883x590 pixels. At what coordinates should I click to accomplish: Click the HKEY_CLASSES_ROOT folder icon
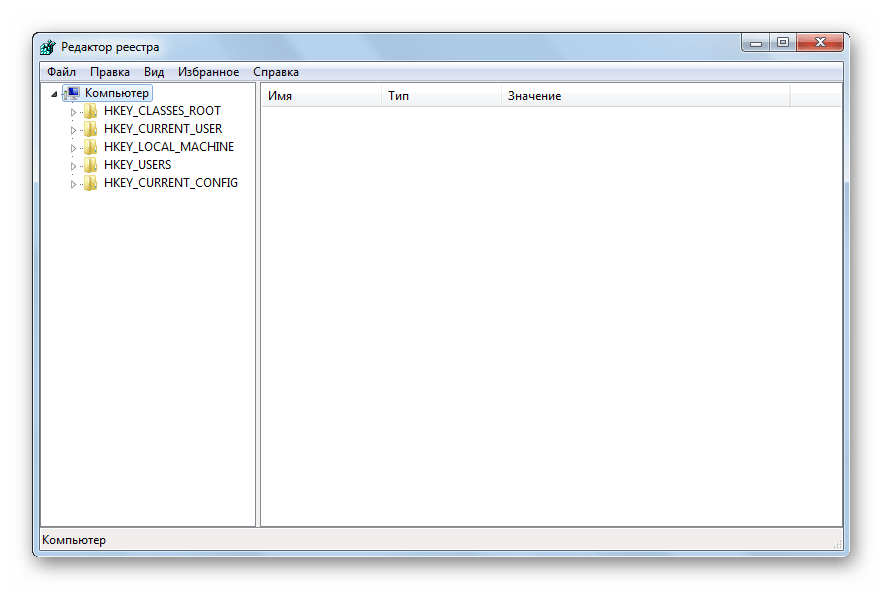point(90,111)
